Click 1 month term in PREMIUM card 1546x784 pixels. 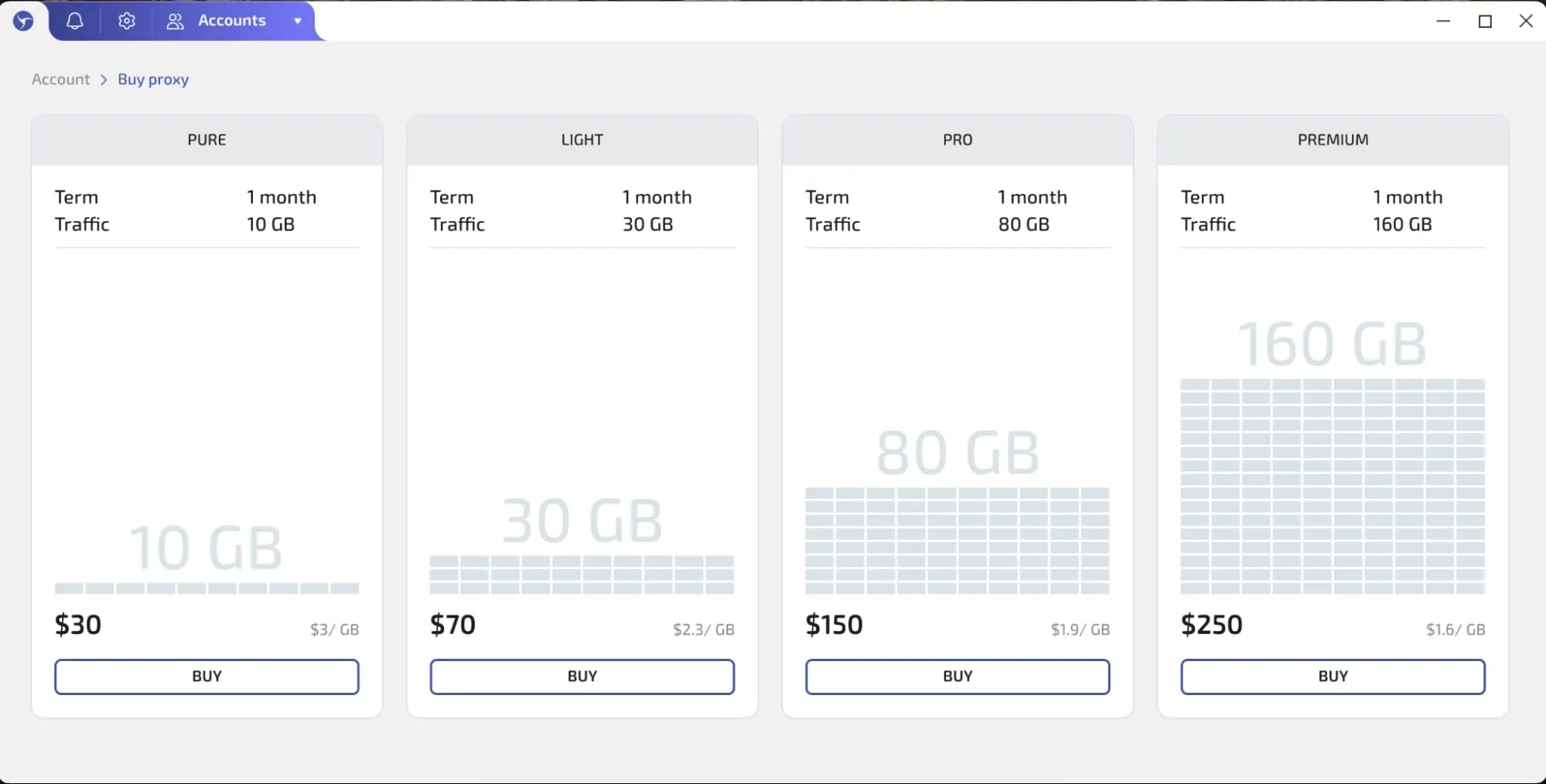coord(1408,197)
